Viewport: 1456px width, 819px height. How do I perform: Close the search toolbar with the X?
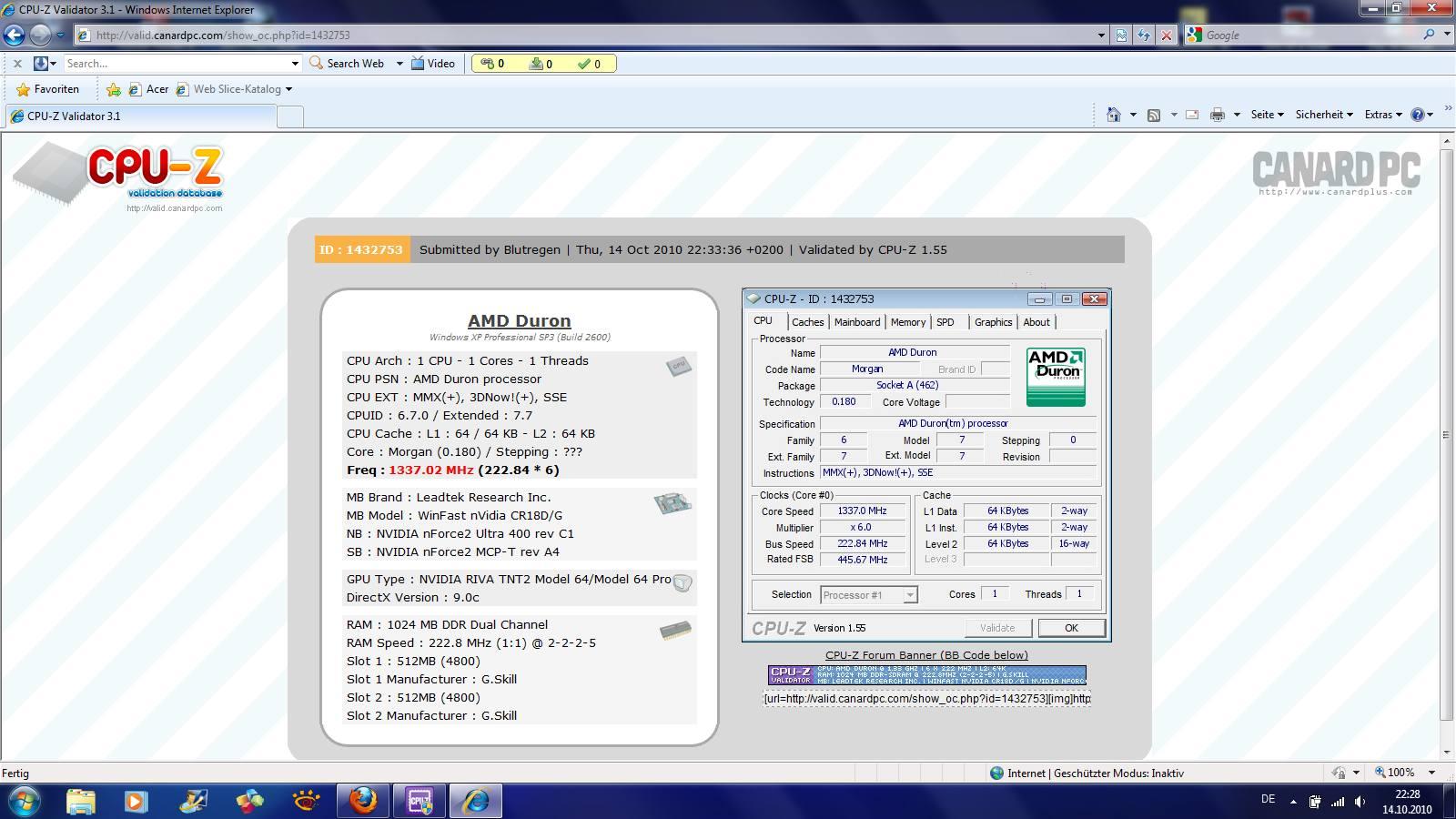(17, 64)
